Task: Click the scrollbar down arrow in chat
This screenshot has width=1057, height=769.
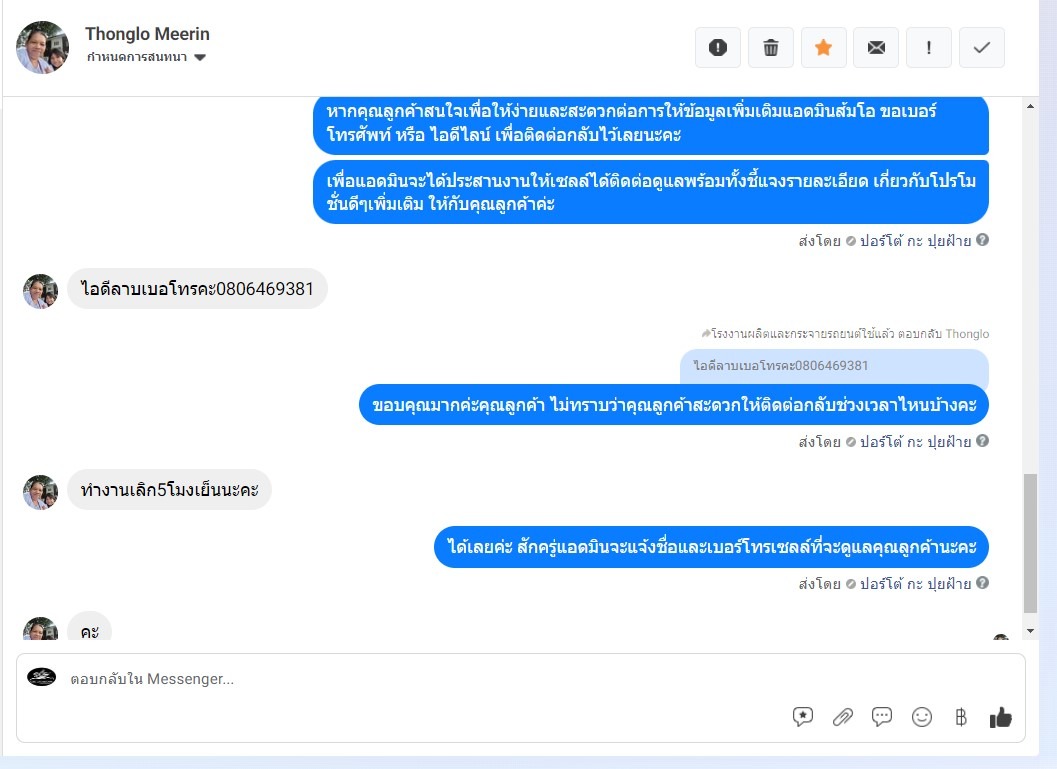Action: pyautogui.click(x=1030, y=631)
